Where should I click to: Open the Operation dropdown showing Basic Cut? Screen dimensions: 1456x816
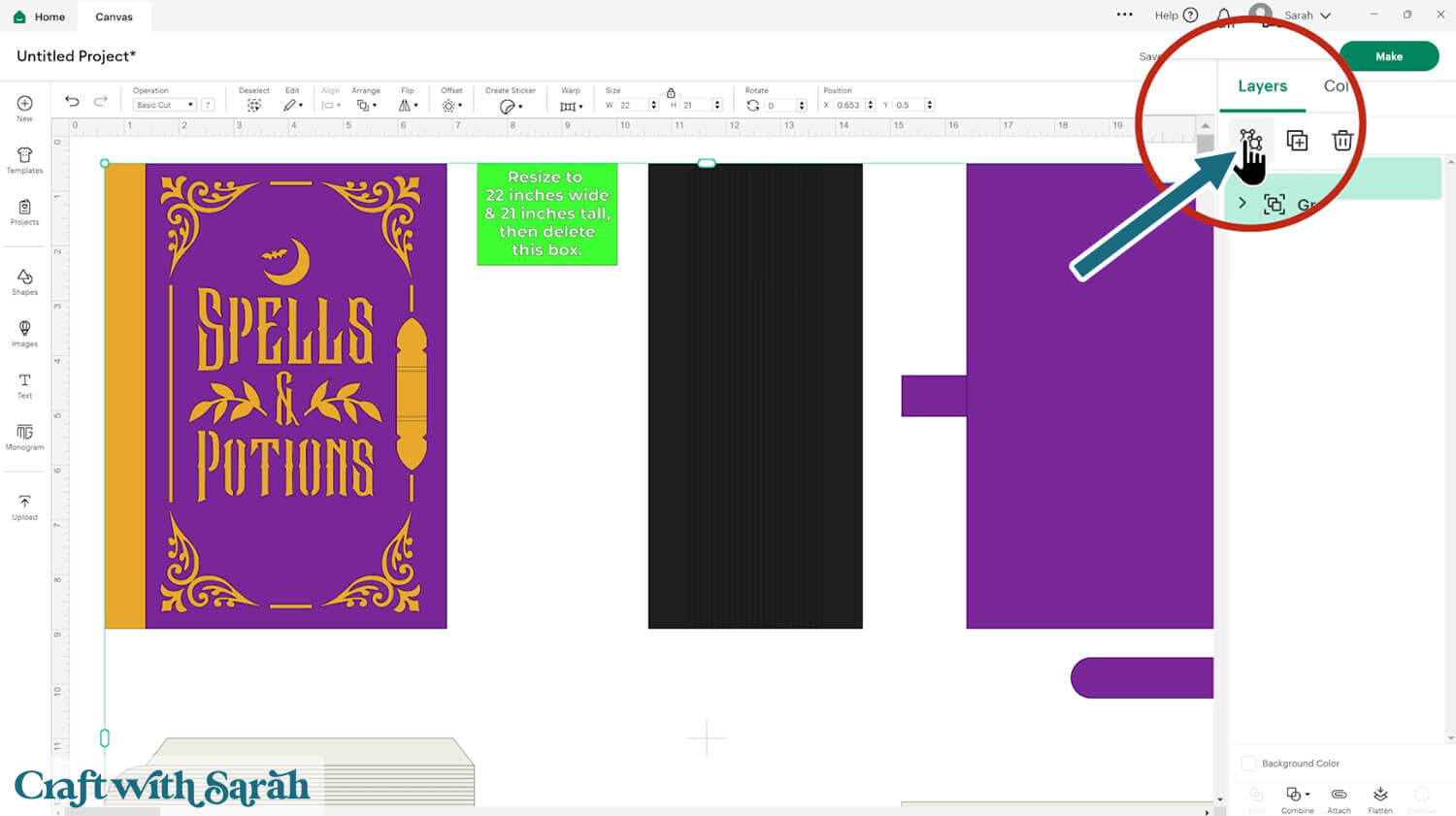(x=164, y=105)
